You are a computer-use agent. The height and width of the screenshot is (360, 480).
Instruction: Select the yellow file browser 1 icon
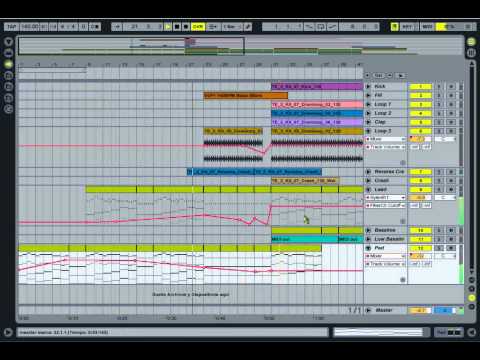pos(9,64)
